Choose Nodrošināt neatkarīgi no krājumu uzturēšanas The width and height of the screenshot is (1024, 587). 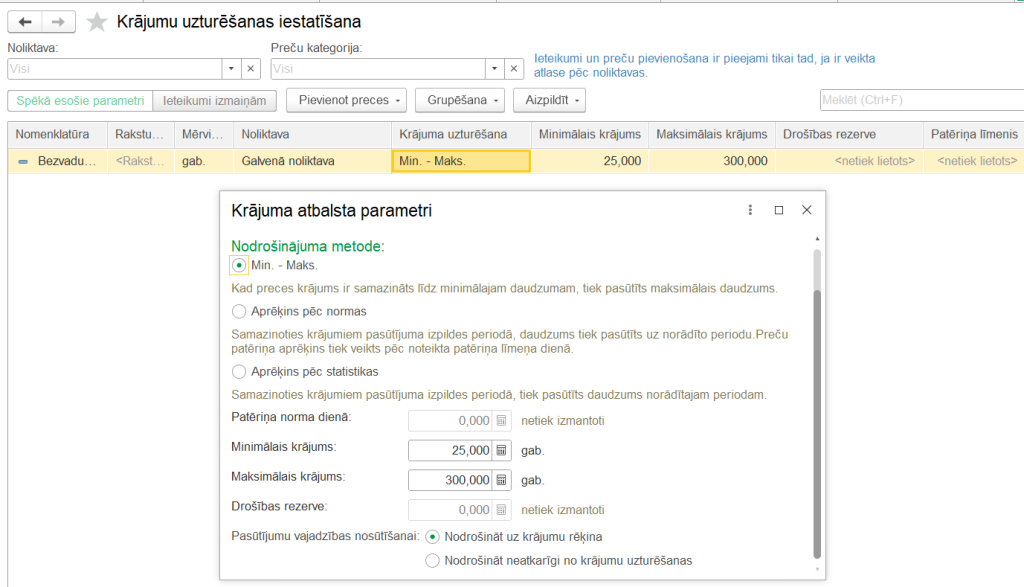coord(432,561)
